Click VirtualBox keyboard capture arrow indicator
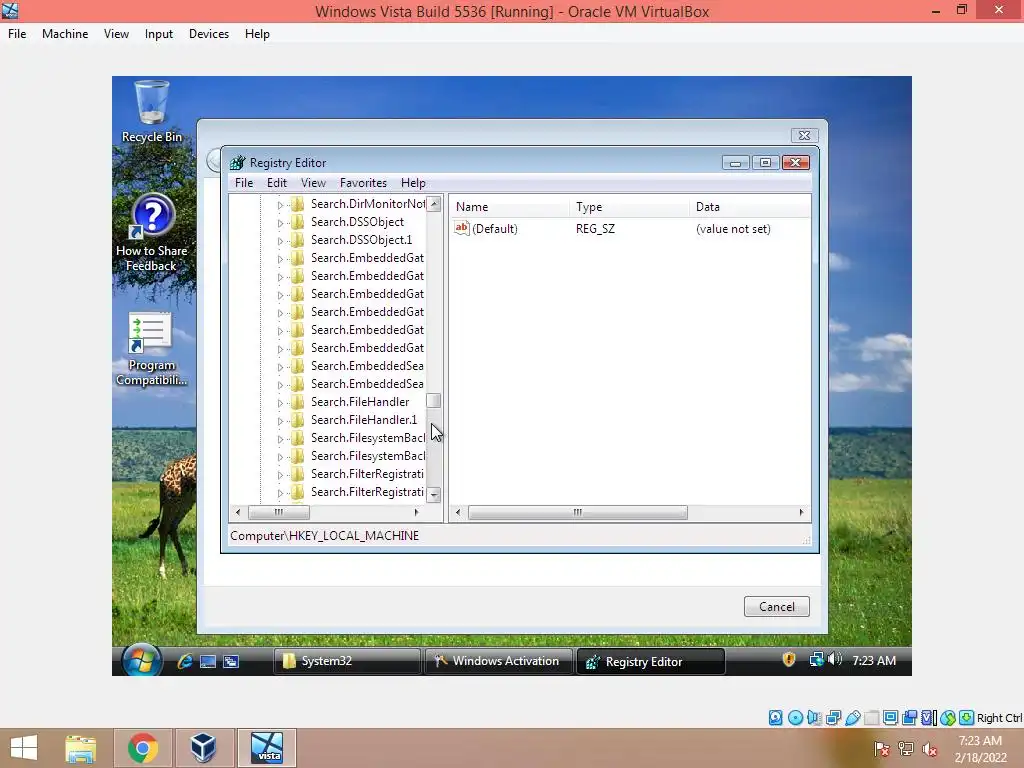 pyautogui.click(x=967, y=718)
